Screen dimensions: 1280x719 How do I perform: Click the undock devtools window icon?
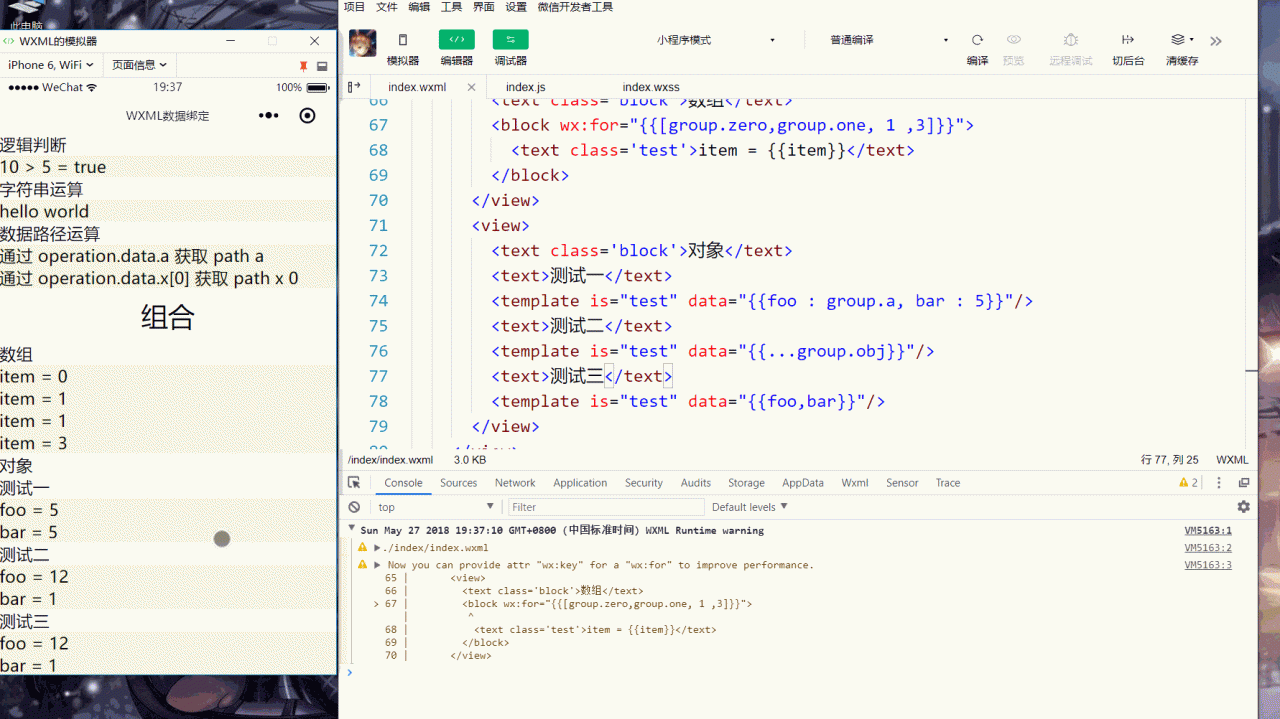[x=1244, y=483]
